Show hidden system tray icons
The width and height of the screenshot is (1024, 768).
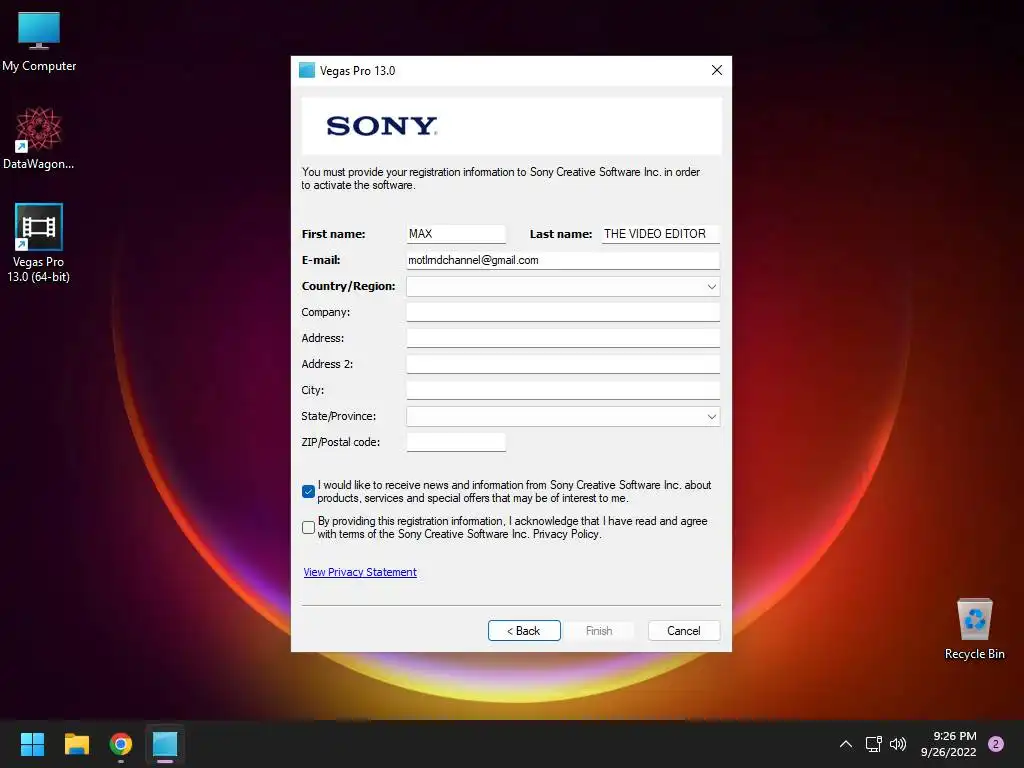tap(846, 744)
